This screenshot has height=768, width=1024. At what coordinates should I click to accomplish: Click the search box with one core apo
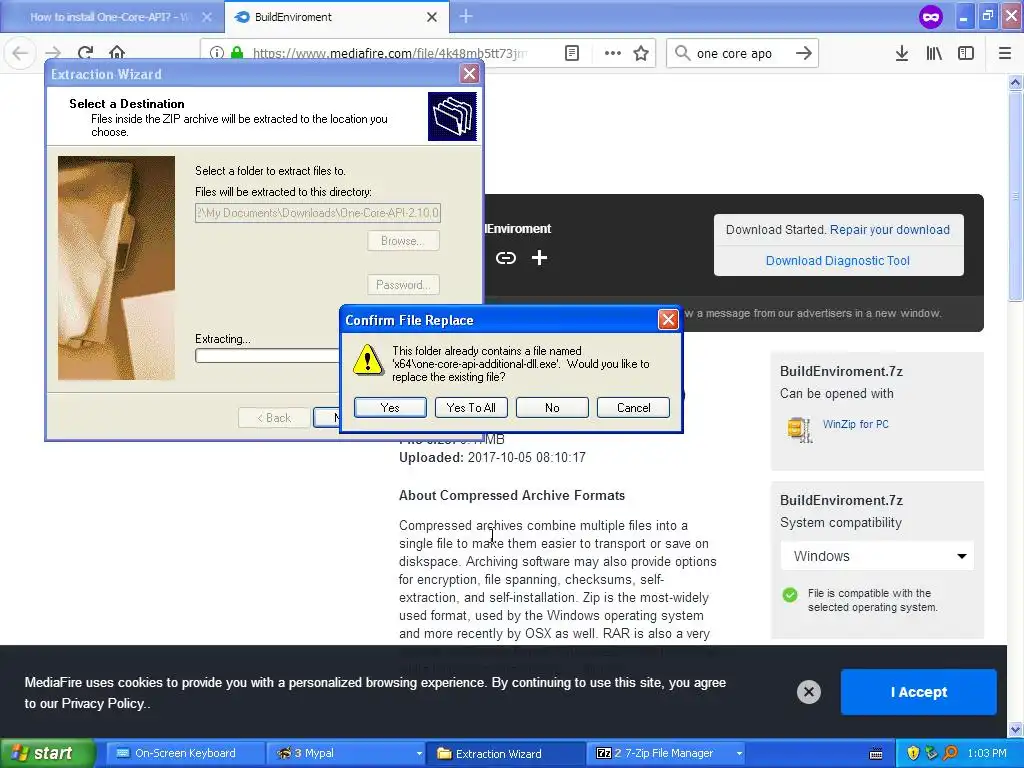tap(741, 53)
